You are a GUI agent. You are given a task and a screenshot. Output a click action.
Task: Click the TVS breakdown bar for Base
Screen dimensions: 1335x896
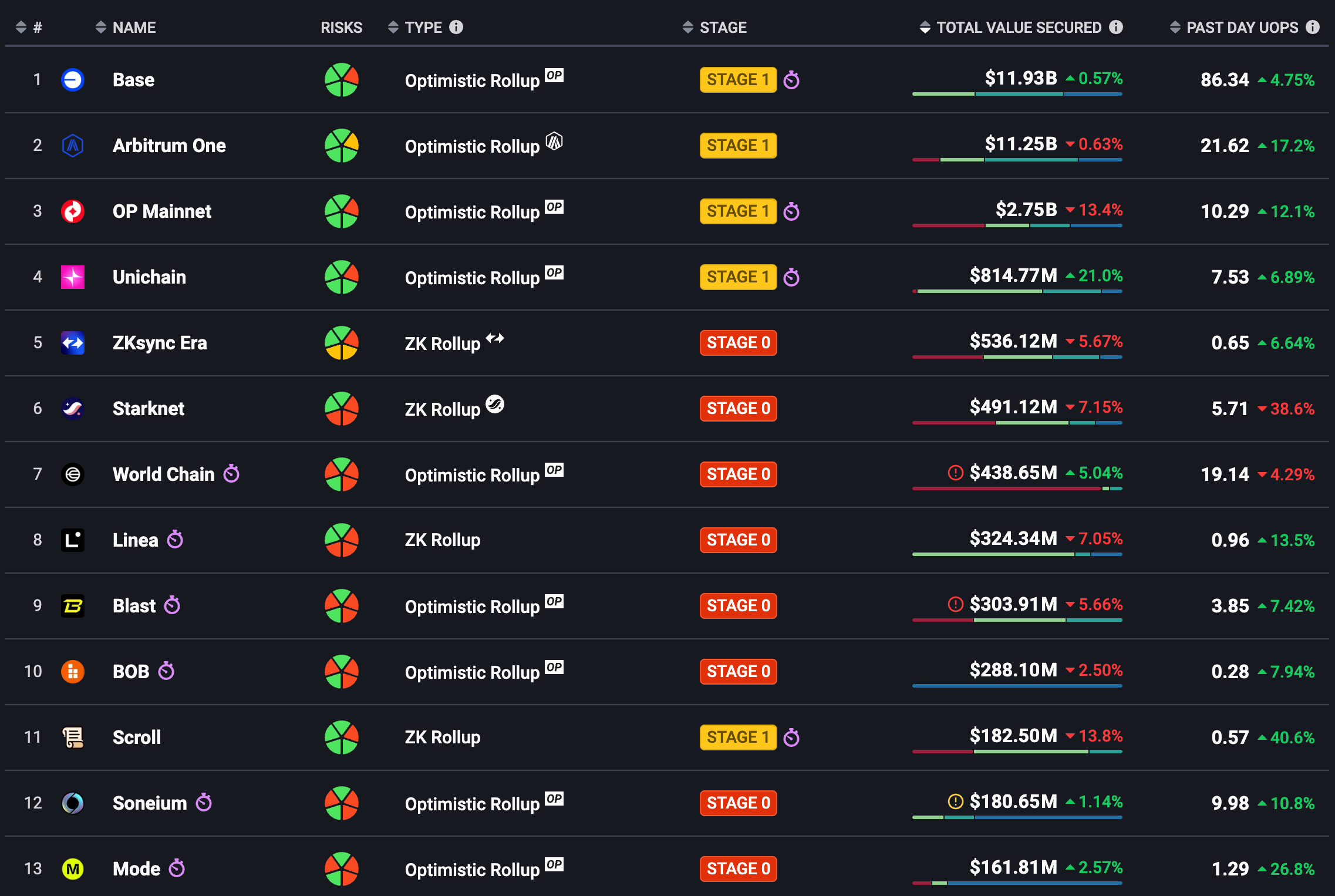click(1017, 94)
